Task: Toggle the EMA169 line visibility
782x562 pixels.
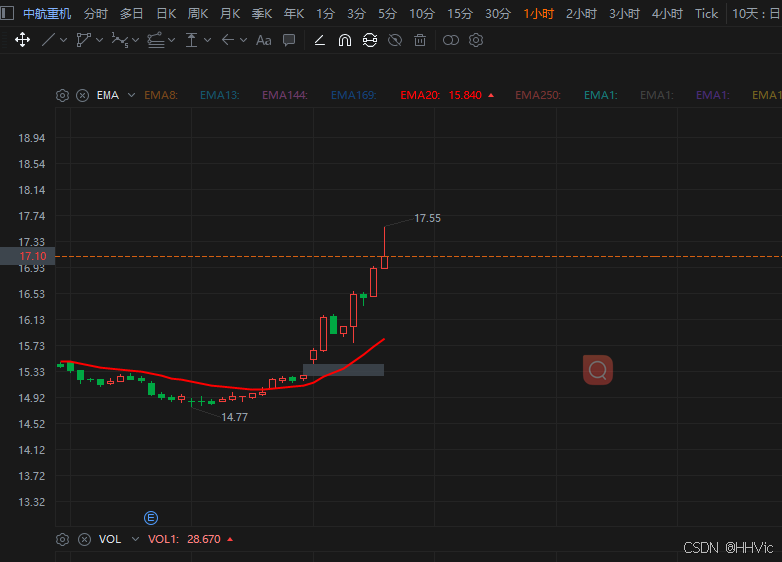Action: click(x=354, y=95)
